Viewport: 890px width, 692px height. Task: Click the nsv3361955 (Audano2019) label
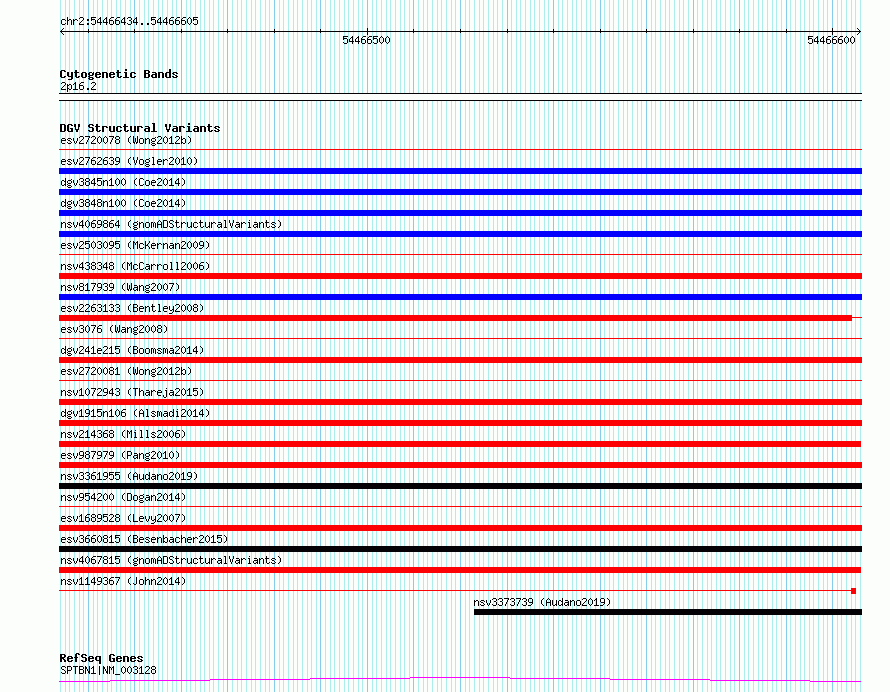pyautogui.click(x=129, y=476)
